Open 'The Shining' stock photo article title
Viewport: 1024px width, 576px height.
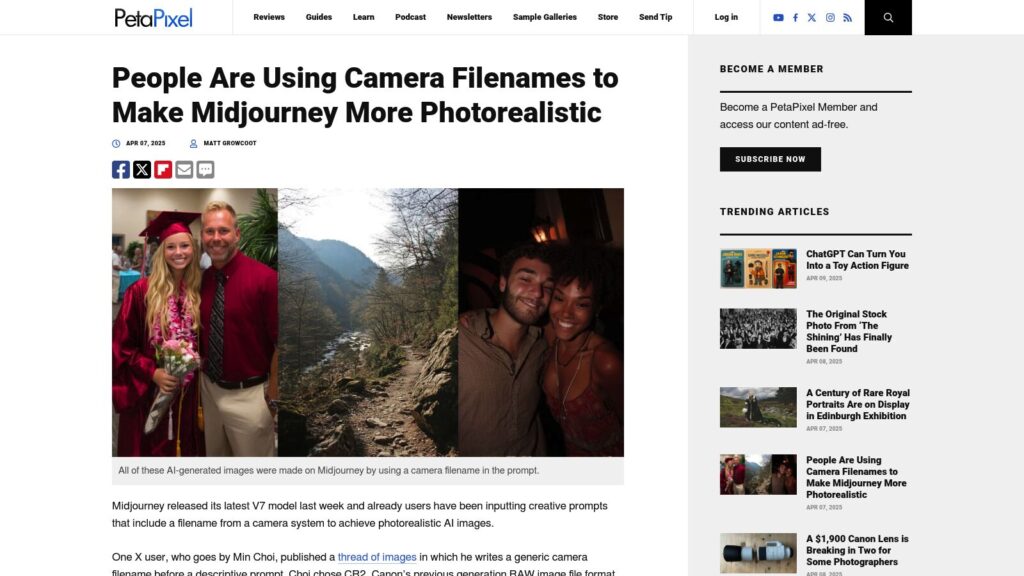(x=849, y=332)
